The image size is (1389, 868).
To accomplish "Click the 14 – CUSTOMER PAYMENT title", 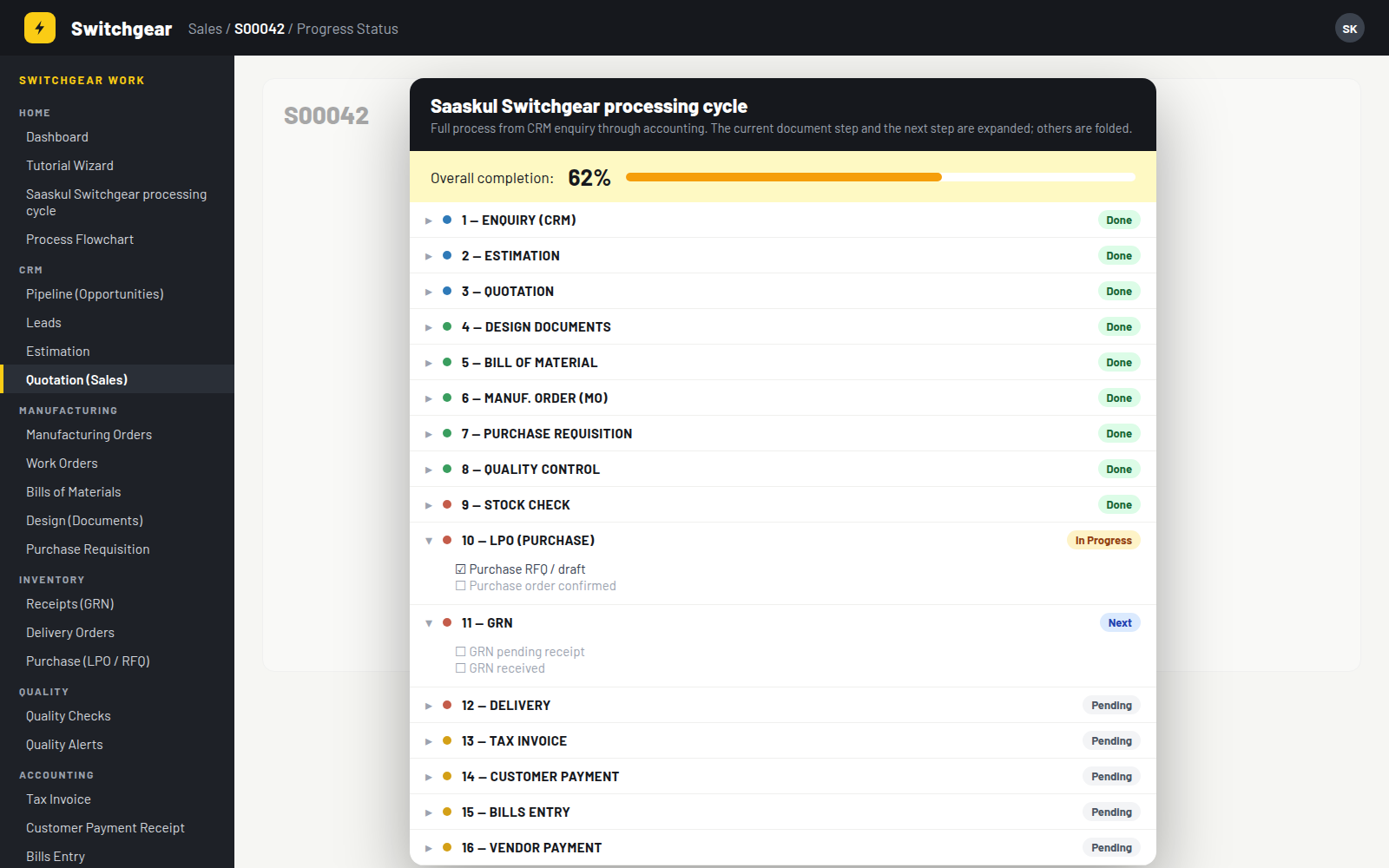I will [x=540, y=777].
